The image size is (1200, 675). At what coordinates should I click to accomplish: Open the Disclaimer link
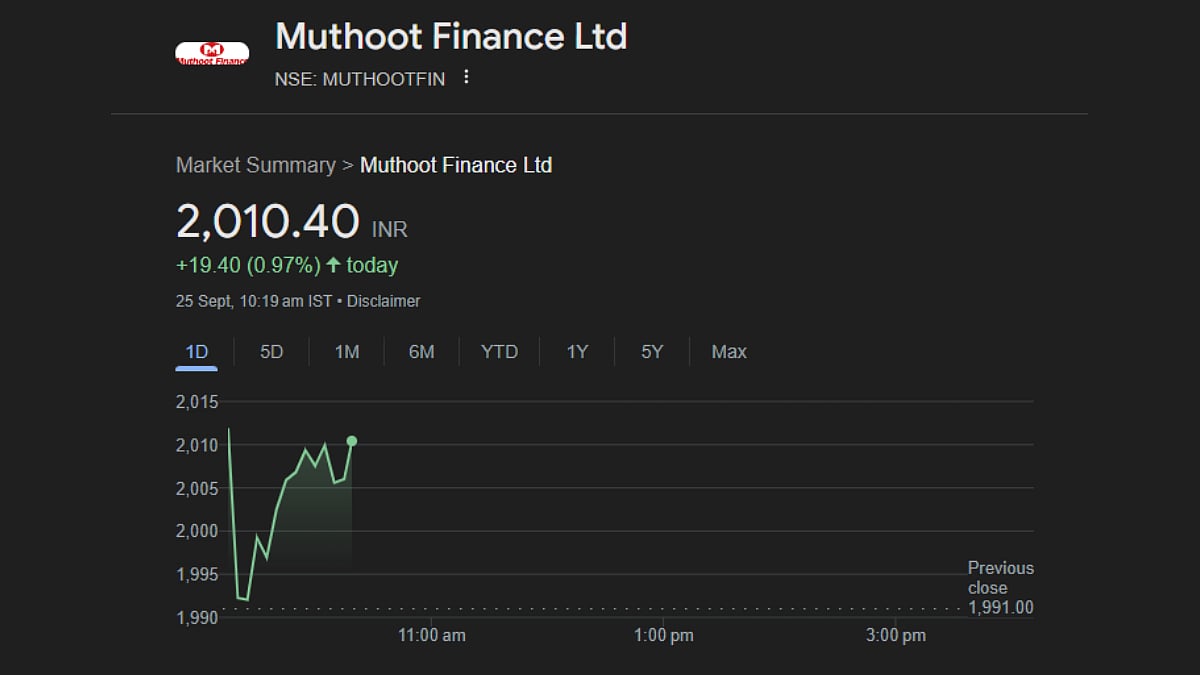point(383,301)
